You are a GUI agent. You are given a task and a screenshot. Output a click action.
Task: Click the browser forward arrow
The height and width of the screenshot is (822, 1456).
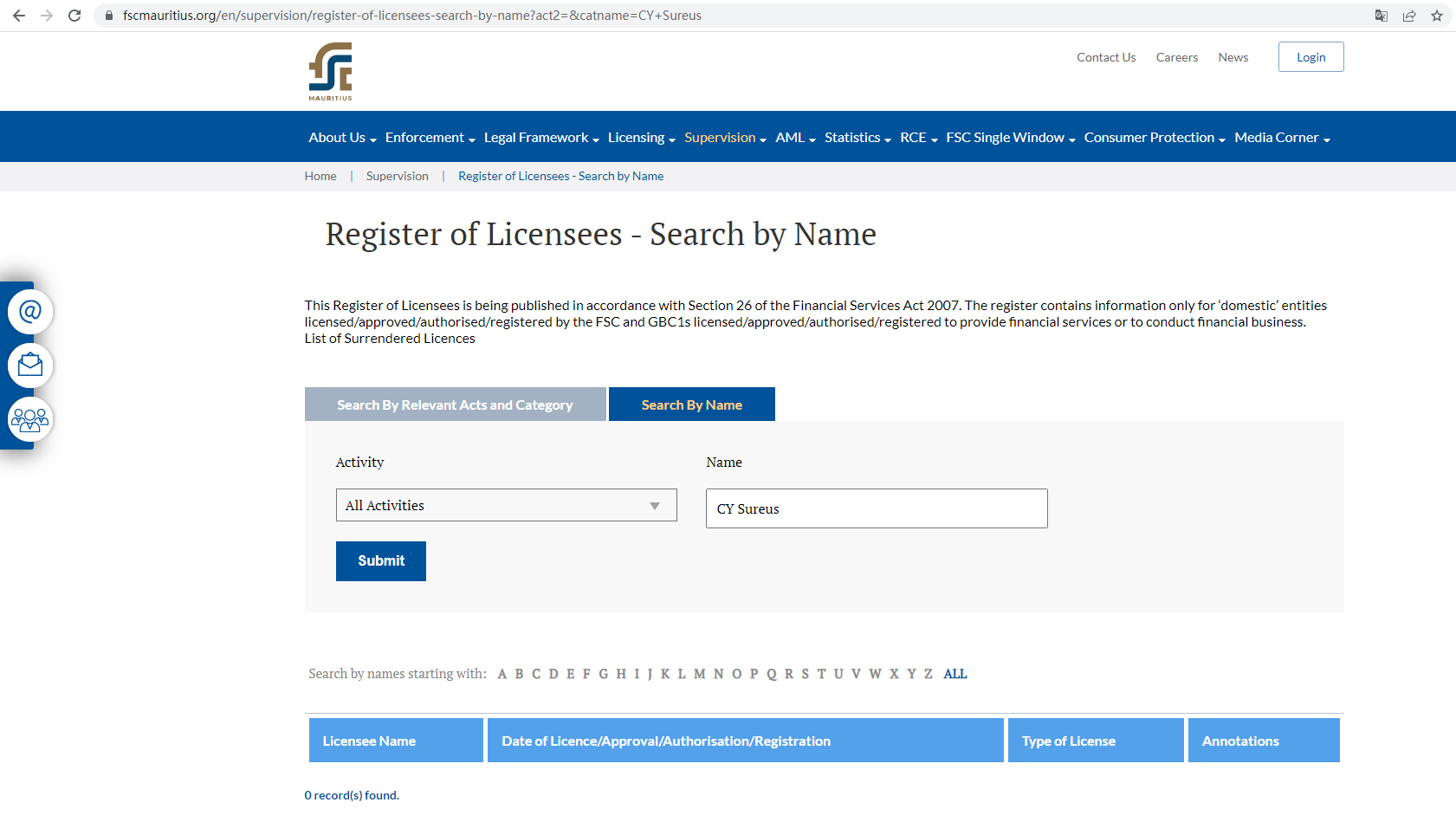click(47, 16)
